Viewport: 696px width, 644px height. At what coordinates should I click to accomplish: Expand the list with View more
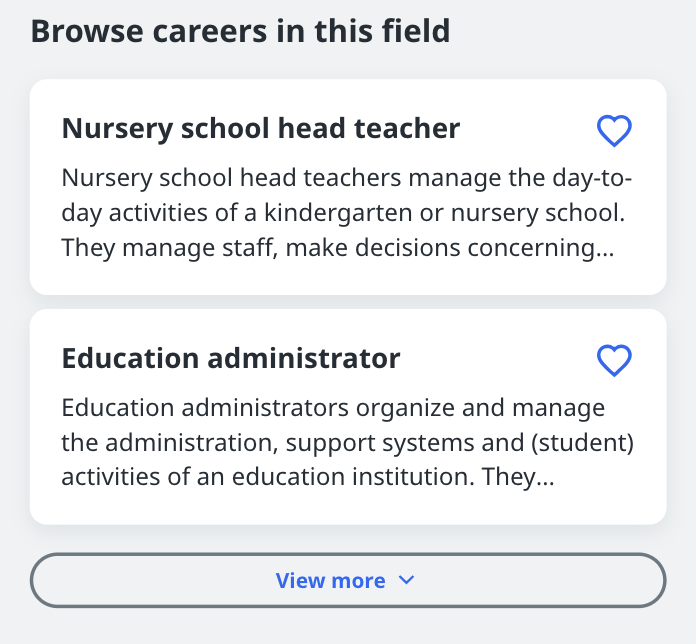(348, 580)
